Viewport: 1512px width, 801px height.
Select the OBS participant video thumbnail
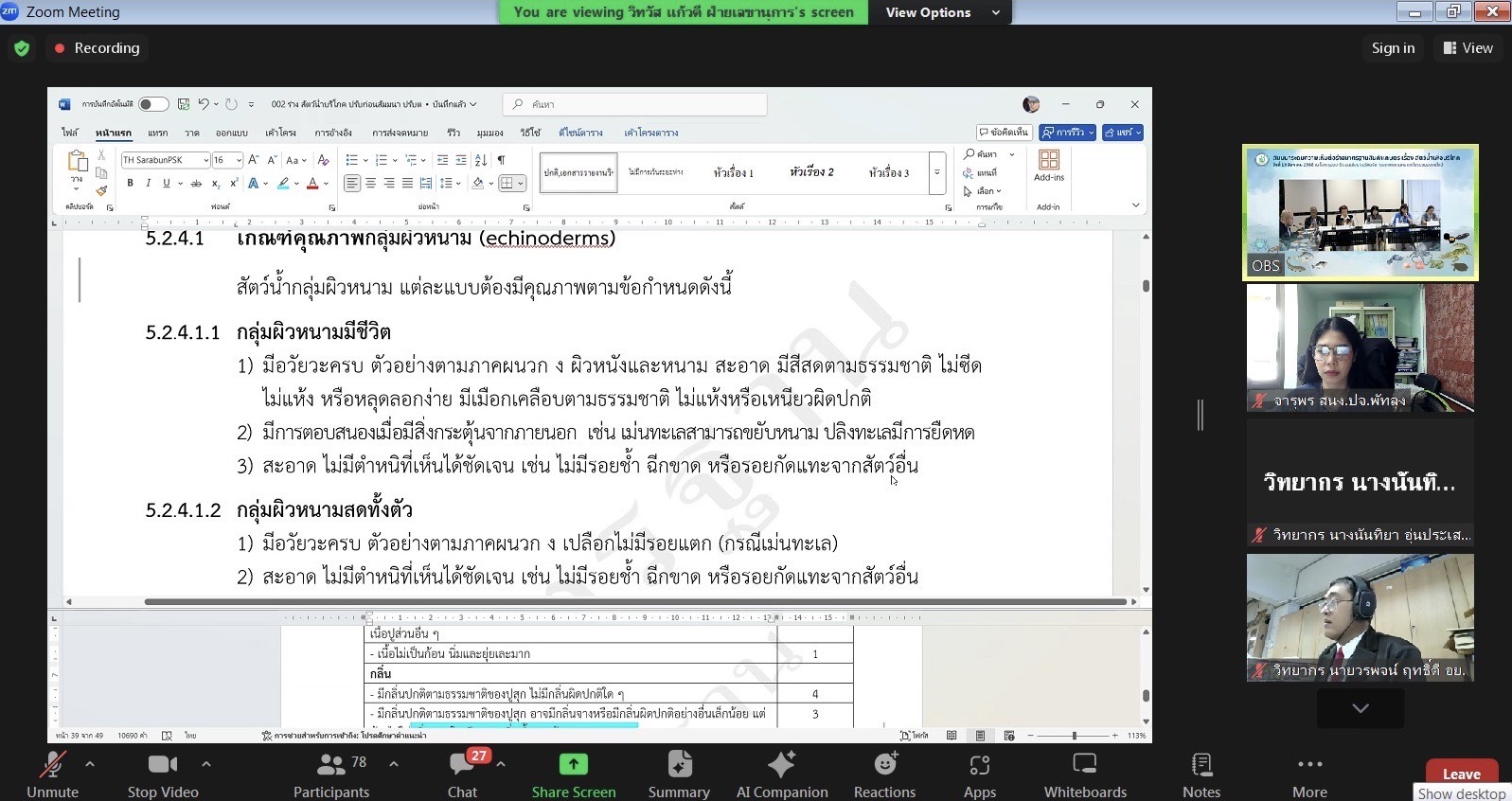coord(1361,212)
